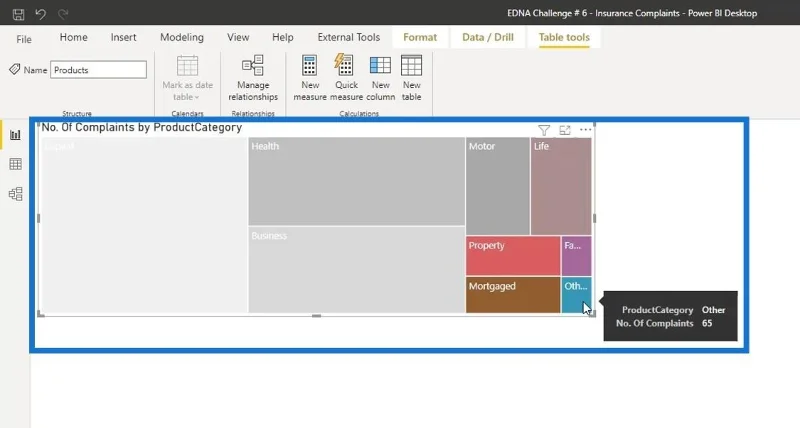Click the New measure calculator icon
This screenshot has height=428, width=800.
tap(310, 65)
